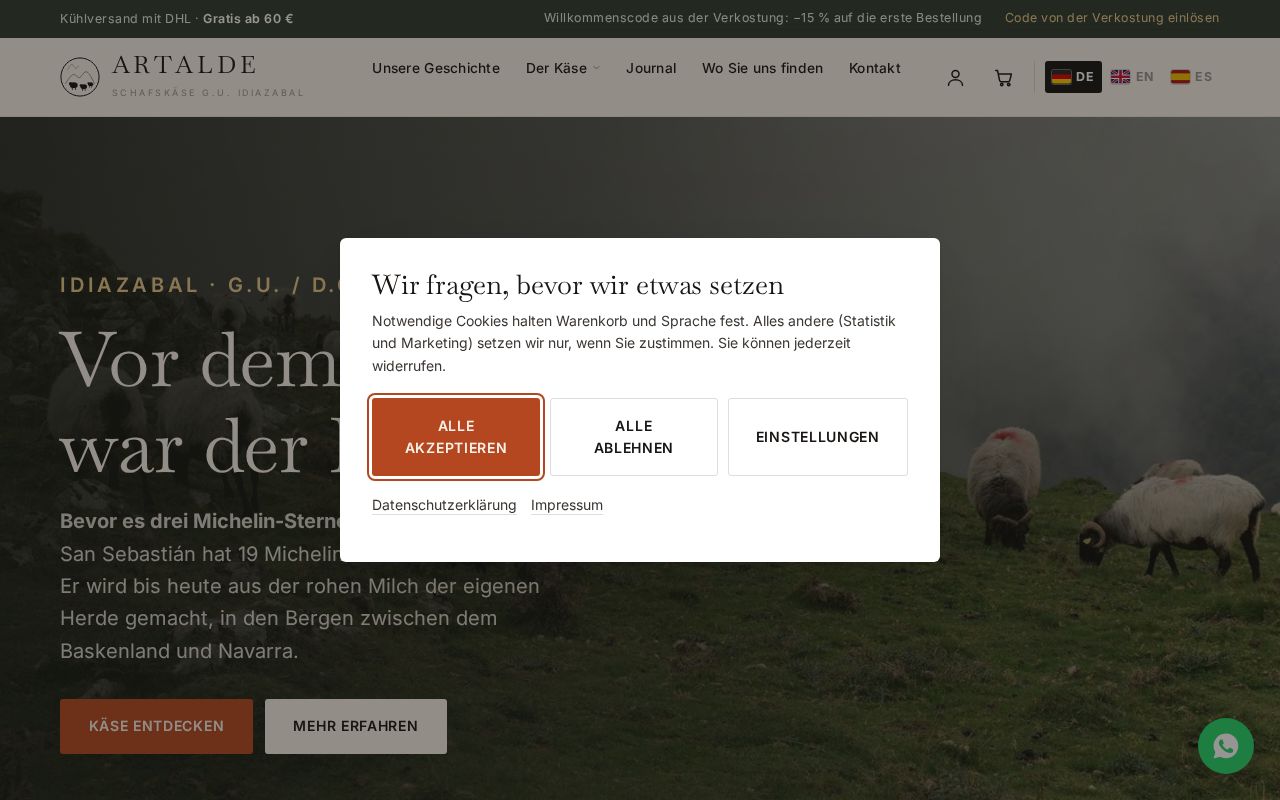
Task: Reject cookies with Alle Ablehnen
Action: (x=634, y=437)
